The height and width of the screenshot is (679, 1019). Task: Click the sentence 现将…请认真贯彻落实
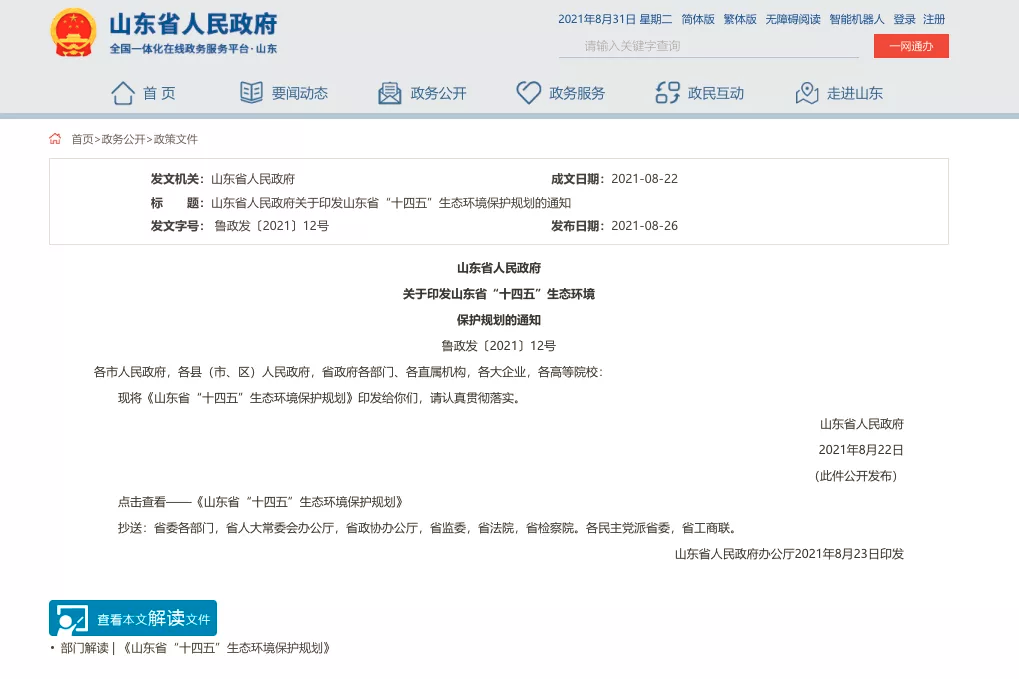tap(320, 398)
